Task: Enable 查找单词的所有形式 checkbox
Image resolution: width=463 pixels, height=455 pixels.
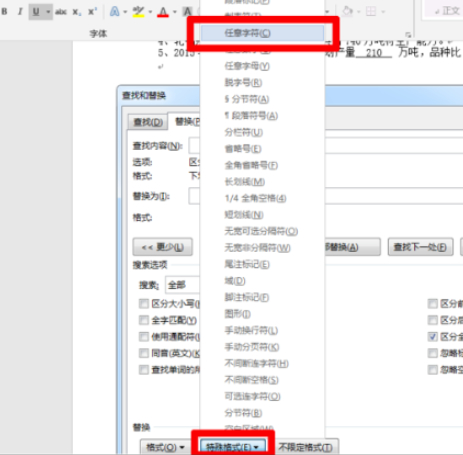Action: tap(144, 370)
